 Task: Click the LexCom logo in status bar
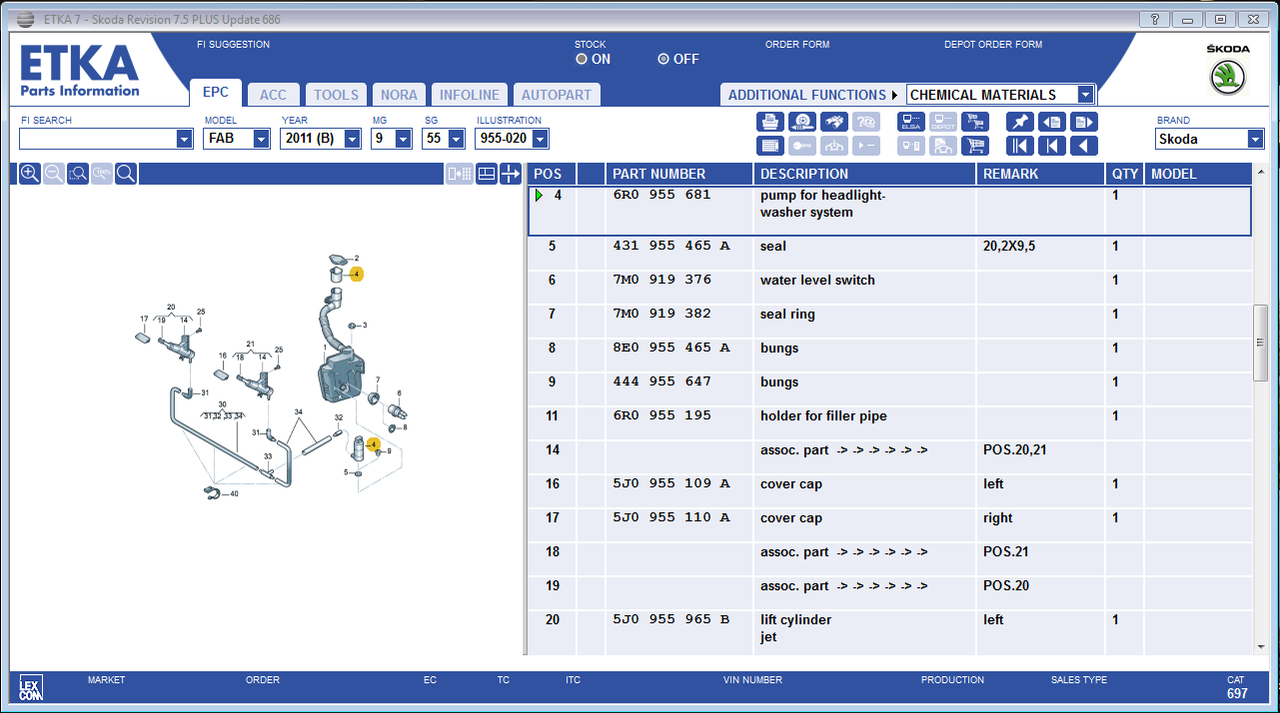31,687
